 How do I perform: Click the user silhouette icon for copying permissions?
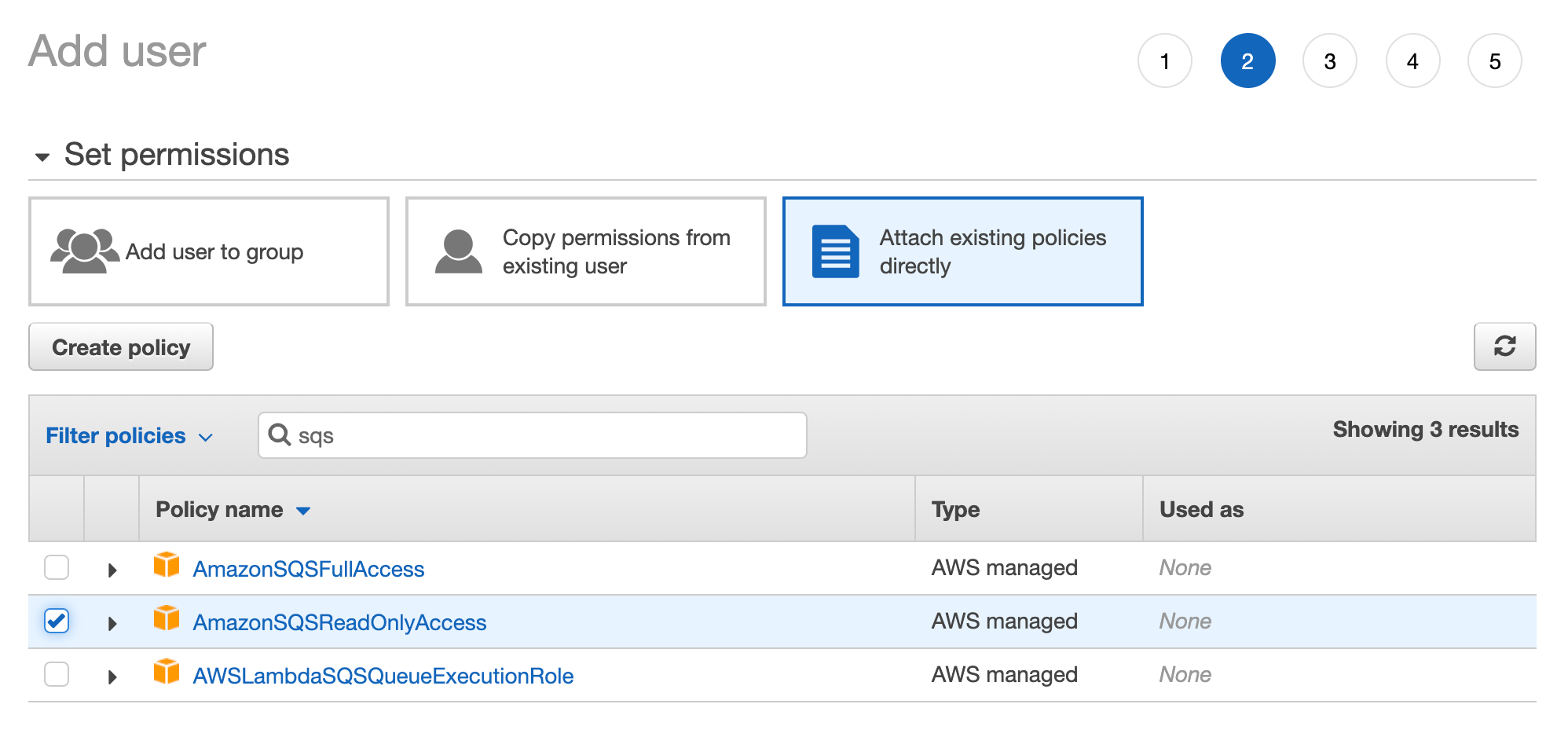click(458, 250)
